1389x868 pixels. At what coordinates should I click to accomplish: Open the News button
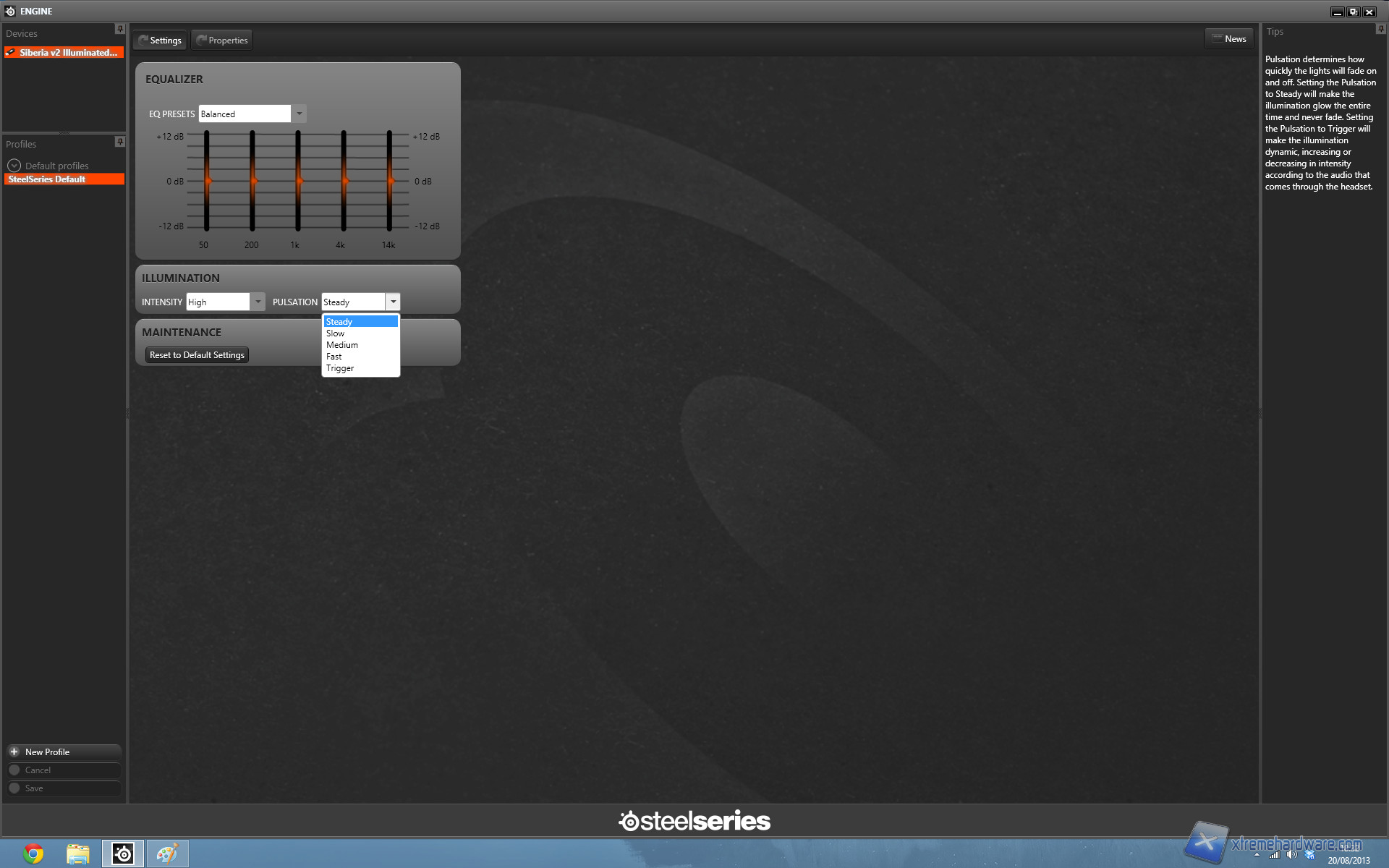1229,39
